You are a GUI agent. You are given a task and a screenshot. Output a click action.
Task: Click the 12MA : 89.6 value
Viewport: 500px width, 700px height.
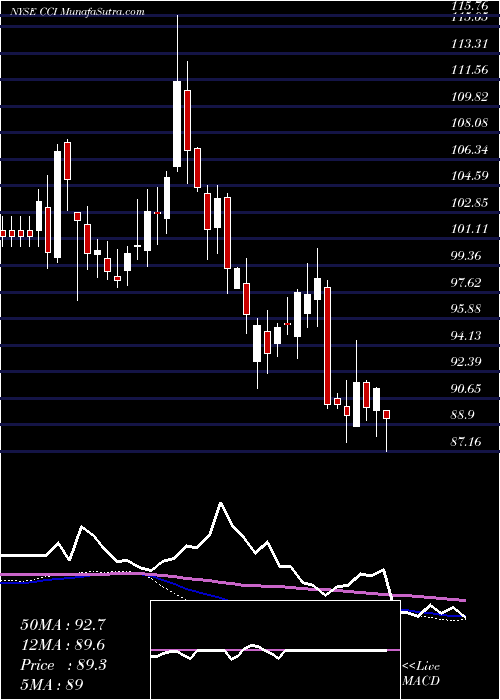(63, 645)
